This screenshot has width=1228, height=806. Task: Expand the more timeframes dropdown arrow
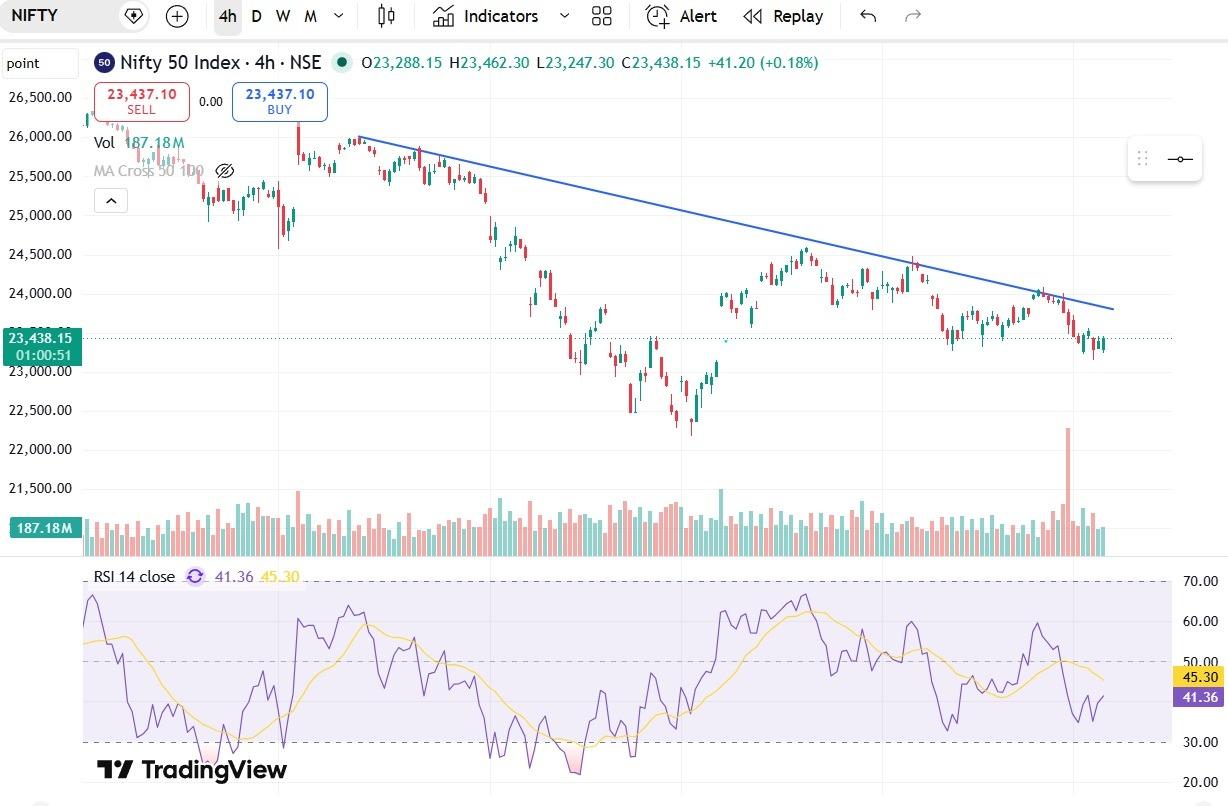tap(338, 16)
